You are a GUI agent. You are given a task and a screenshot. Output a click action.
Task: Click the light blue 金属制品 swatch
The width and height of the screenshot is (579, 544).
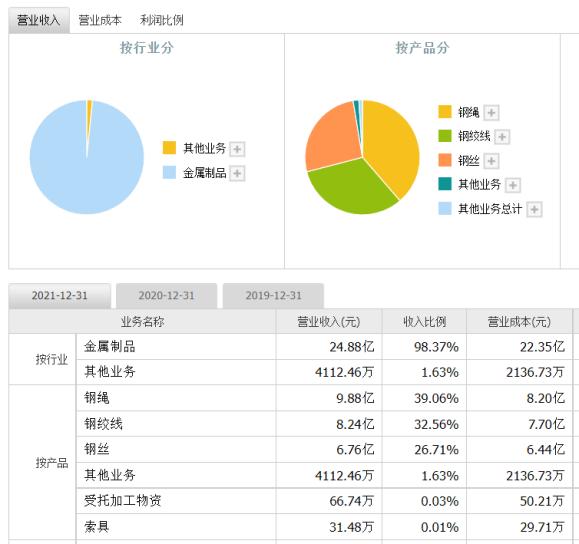(x=169, y=172)
